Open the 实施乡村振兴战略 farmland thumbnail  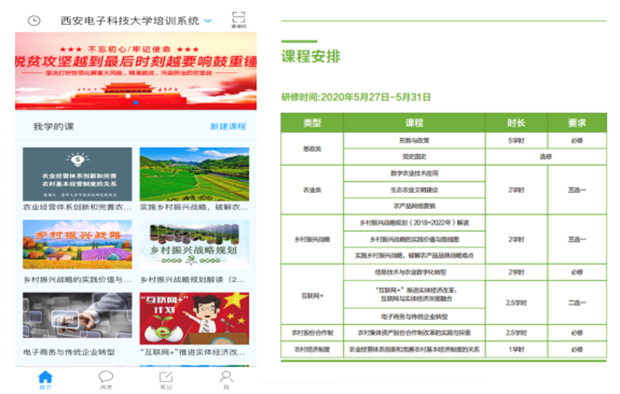pyautogui.click(x=194, y=174)
